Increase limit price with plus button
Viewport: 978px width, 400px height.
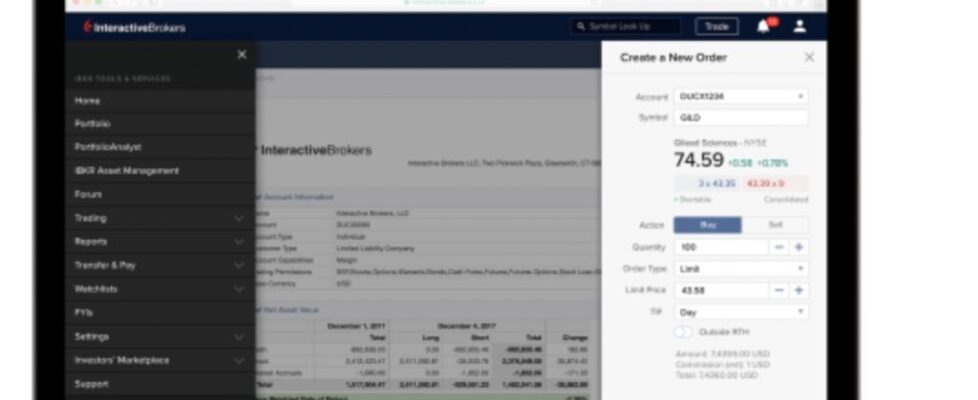(798, 290)
